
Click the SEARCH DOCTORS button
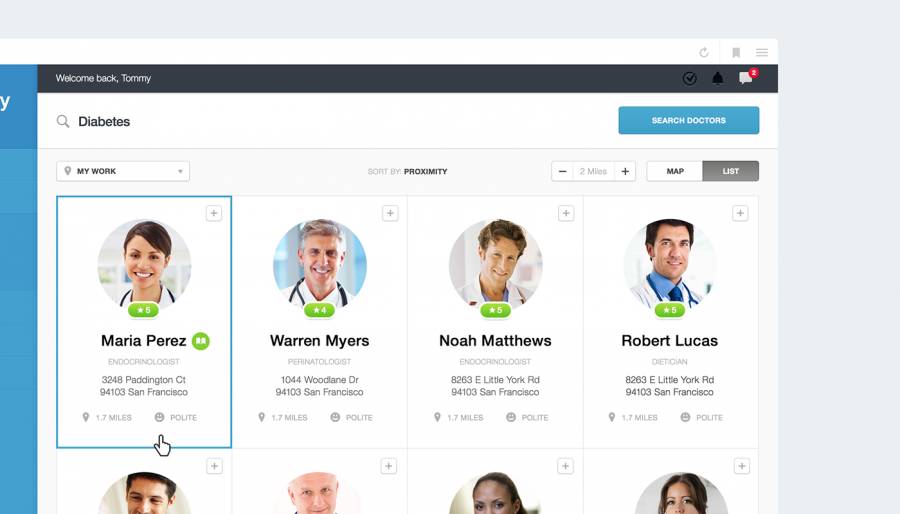(689, 120)
